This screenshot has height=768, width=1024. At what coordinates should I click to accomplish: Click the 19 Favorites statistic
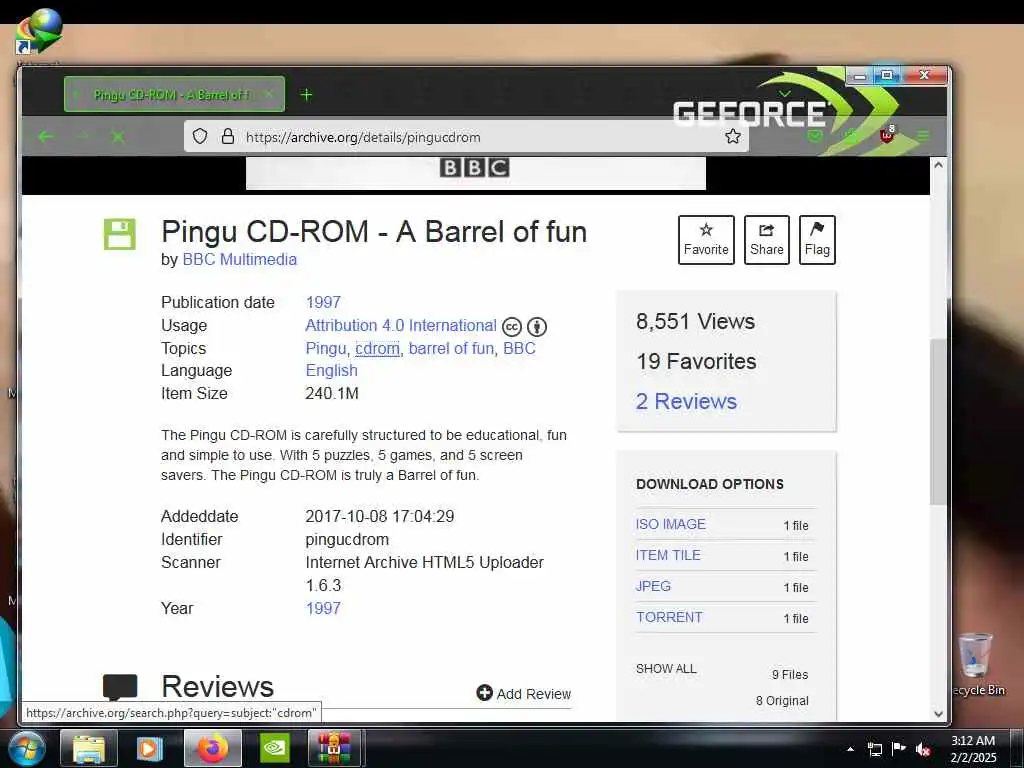tap(696, 361)
